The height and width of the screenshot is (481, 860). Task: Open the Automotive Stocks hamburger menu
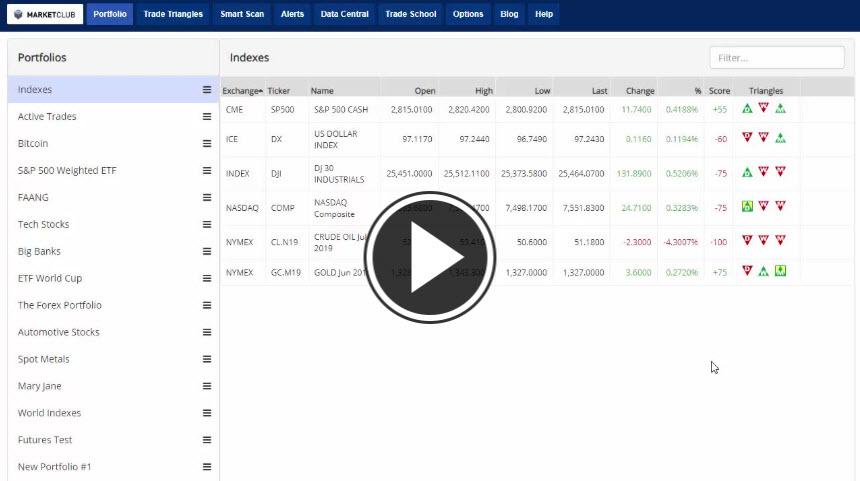pos(207,332)
